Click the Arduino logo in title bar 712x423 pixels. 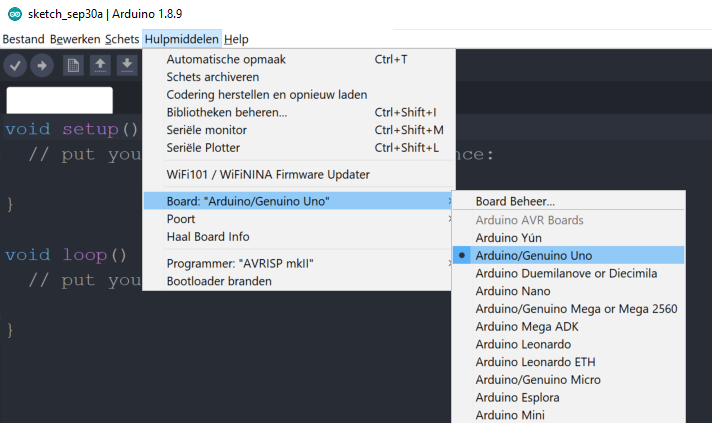[10, 11]
